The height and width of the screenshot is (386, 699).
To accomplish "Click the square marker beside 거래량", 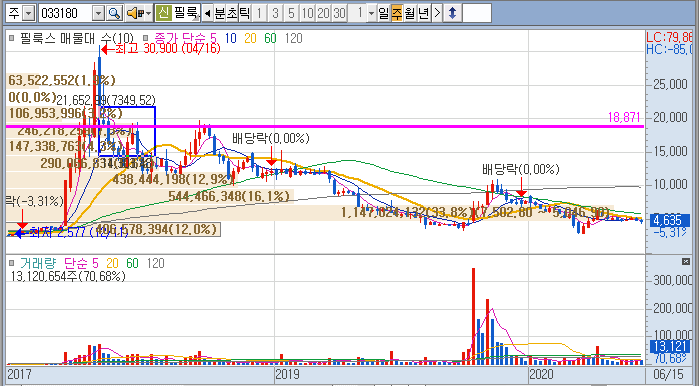I will point(12,263).
